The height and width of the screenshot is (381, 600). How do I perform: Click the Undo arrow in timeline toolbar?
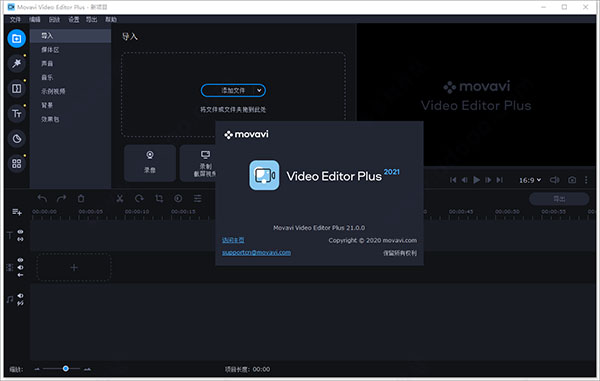42,199
